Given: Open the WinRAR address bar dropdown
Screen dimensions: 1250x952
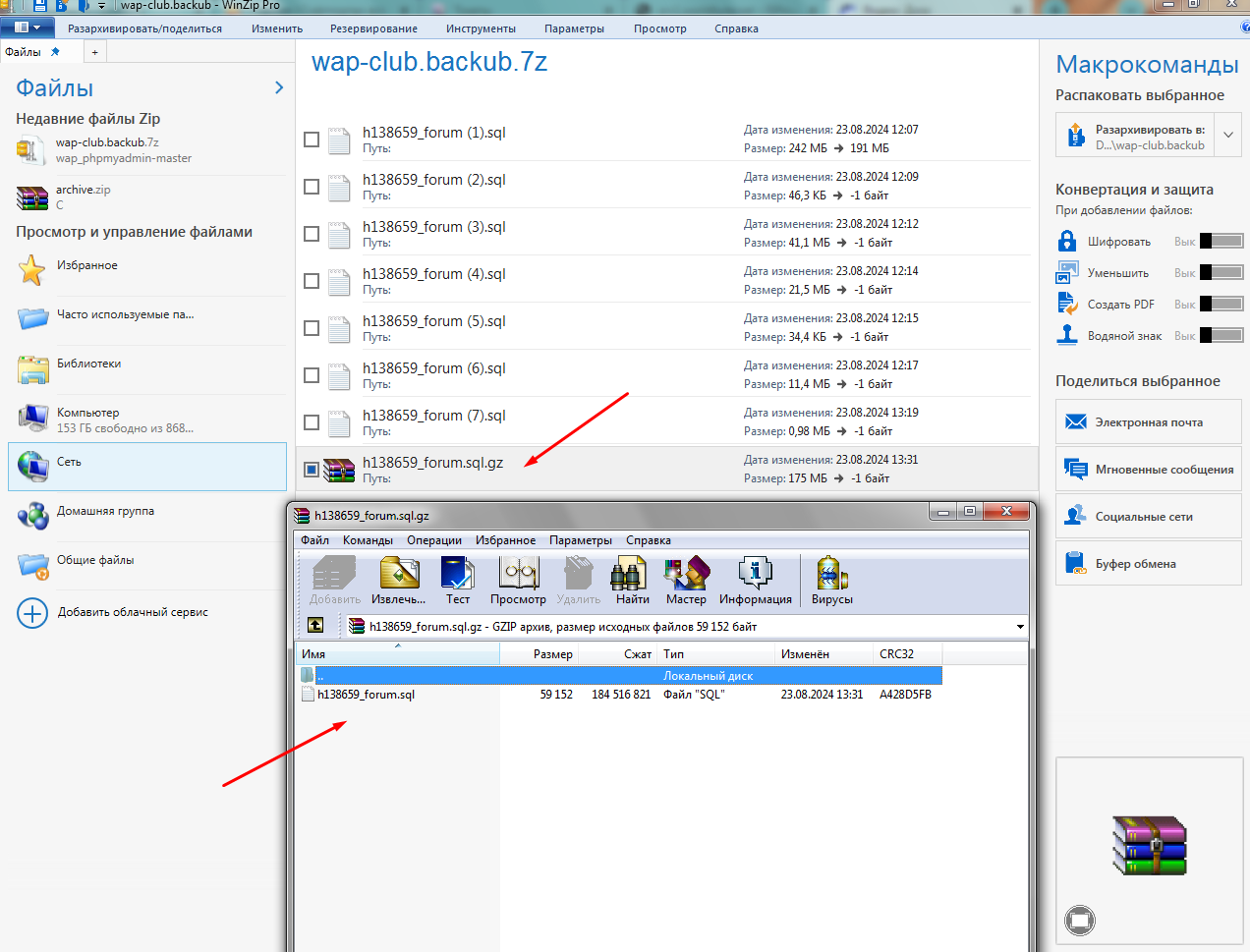Looking at the screenshot, I should coord(1020,626).
